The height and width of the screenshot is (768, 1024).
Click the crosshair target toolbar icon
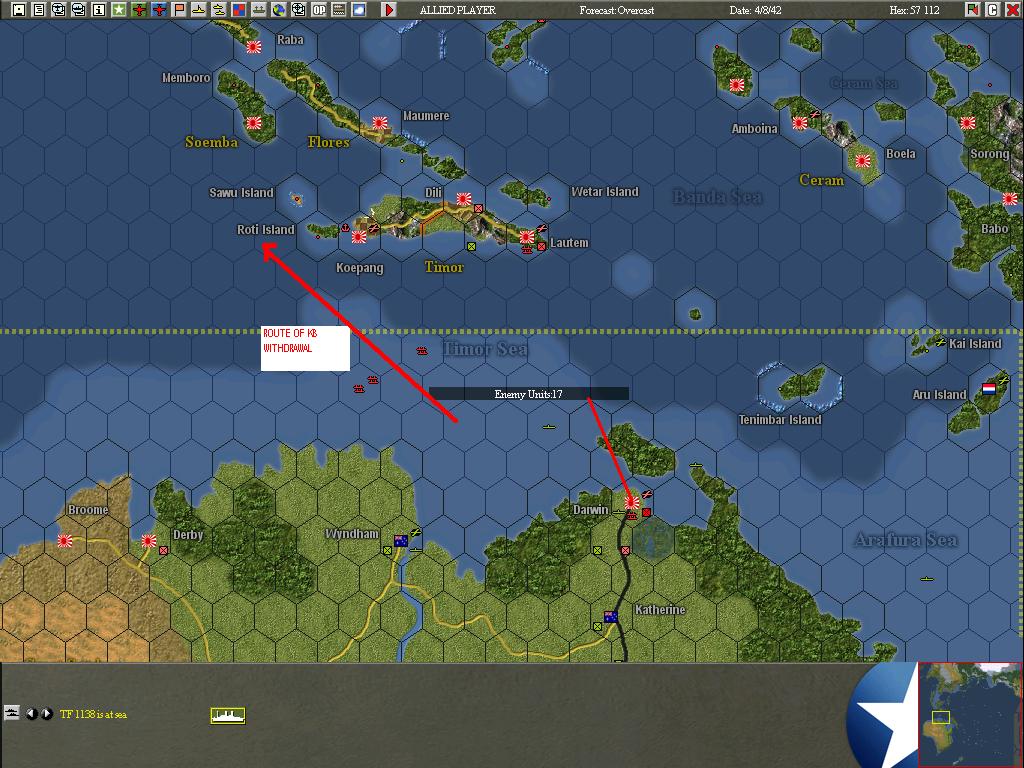pyautogui.click(x=298, y=10)
